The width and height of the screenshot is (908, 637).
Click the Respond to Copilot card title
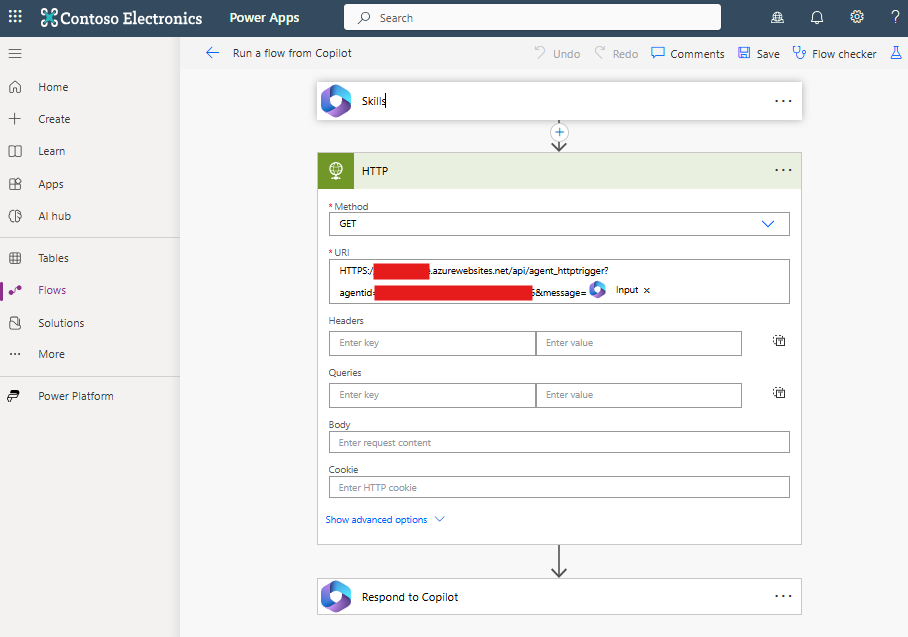pyautogui.click(x=409, y=596)
